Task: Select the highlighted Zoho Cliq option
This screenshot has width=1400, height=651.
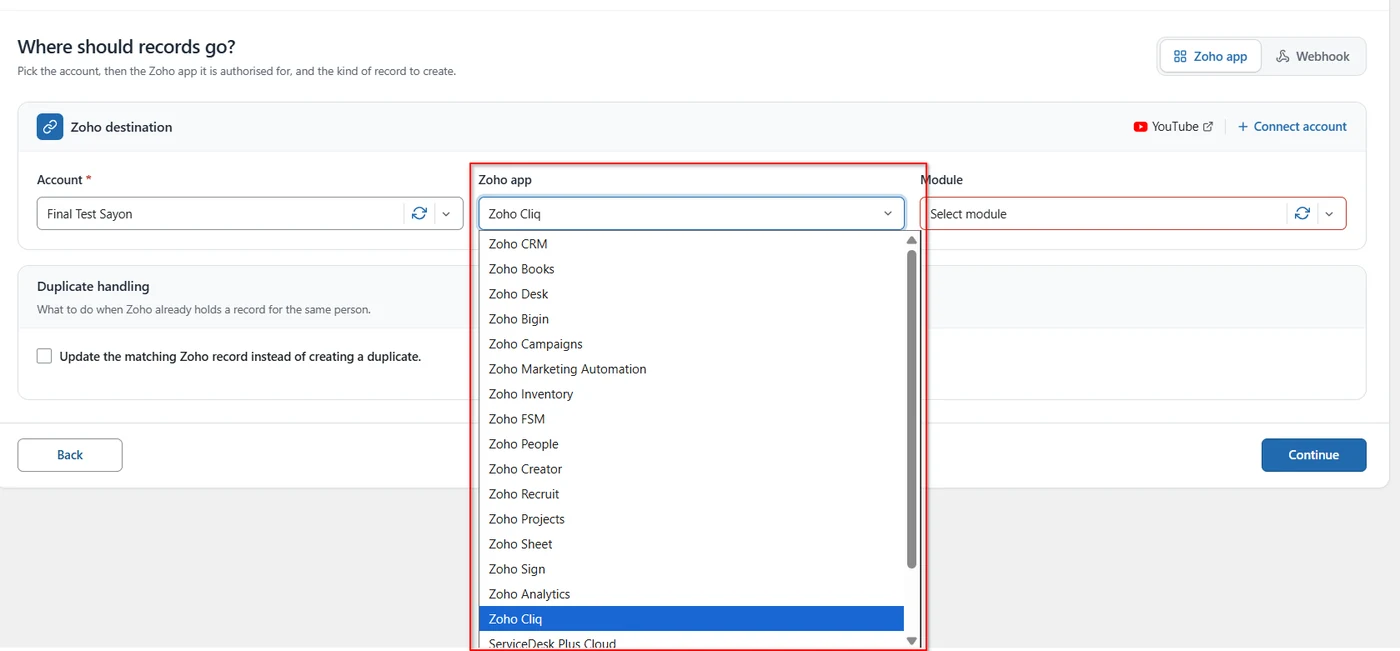Action: pyautogui.click(x=691, y=619)
